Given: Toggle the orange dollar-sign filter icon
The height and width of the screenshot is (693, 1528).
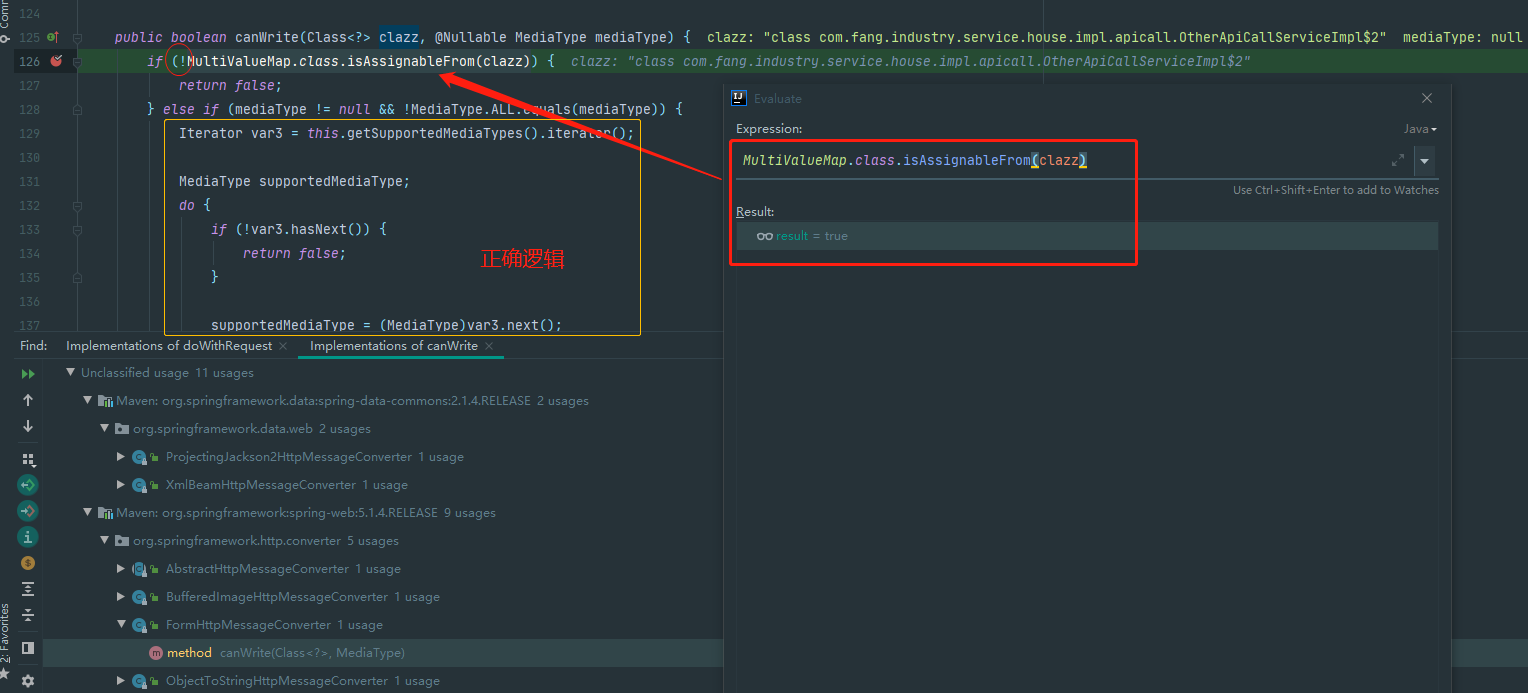Looking at the screenshot, I should tap(28, 563).
